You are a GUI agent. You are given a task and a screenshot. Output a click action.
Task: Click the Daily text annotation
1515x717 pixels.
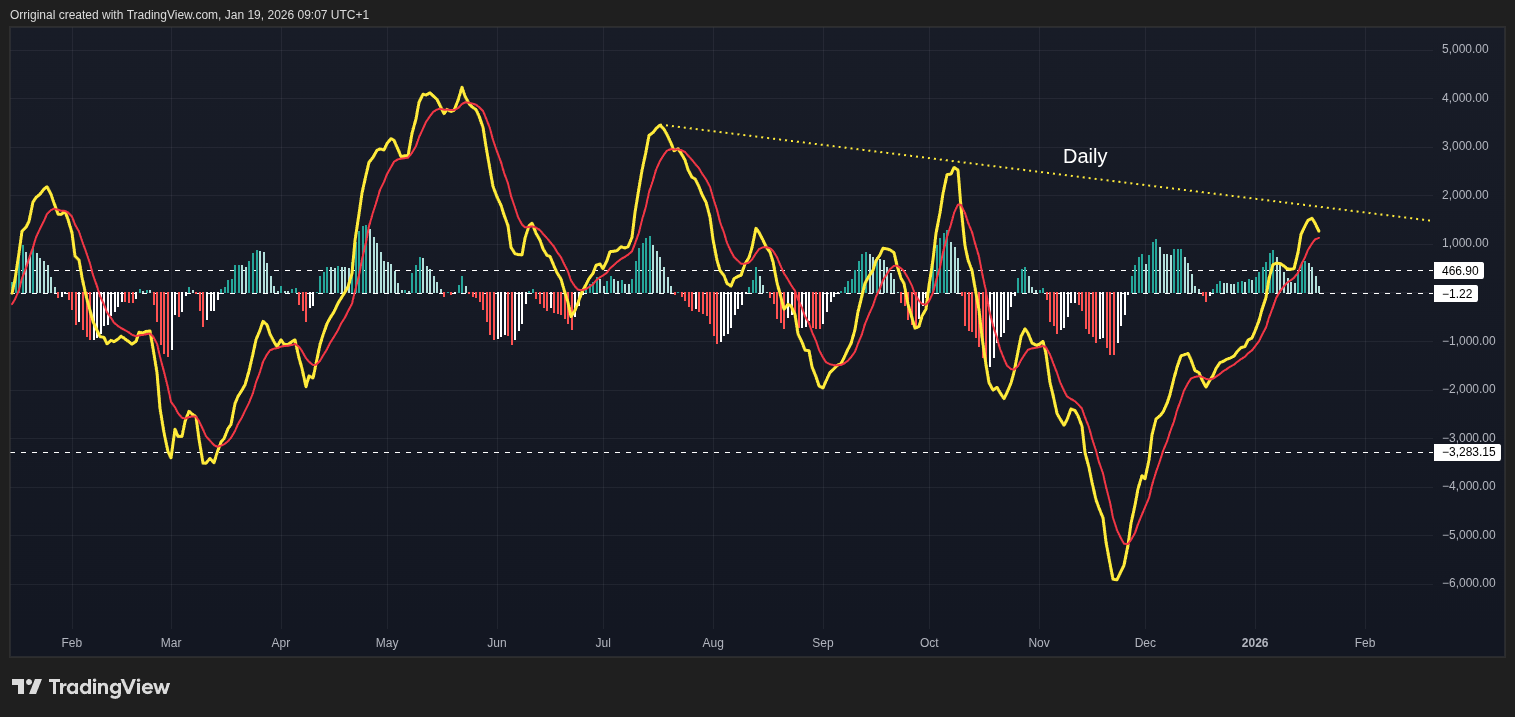1085,156
